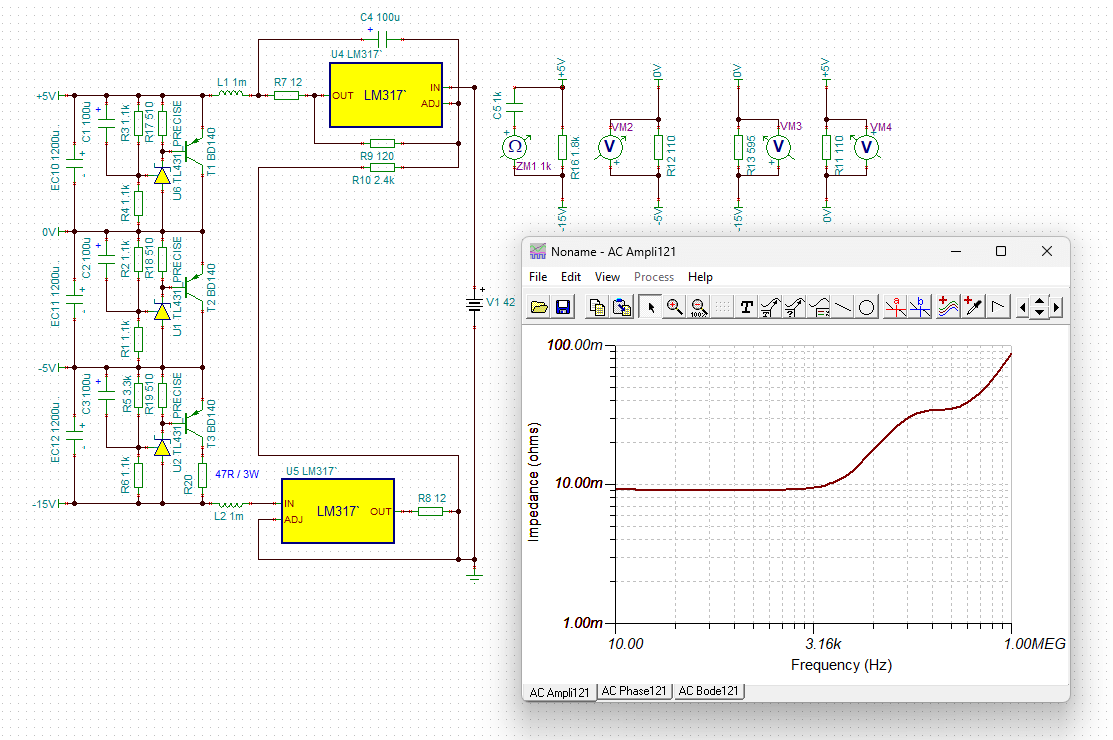This screenshot has width=1113, height=740.
Task: Open the View menu
Action: tap(607, 277)
